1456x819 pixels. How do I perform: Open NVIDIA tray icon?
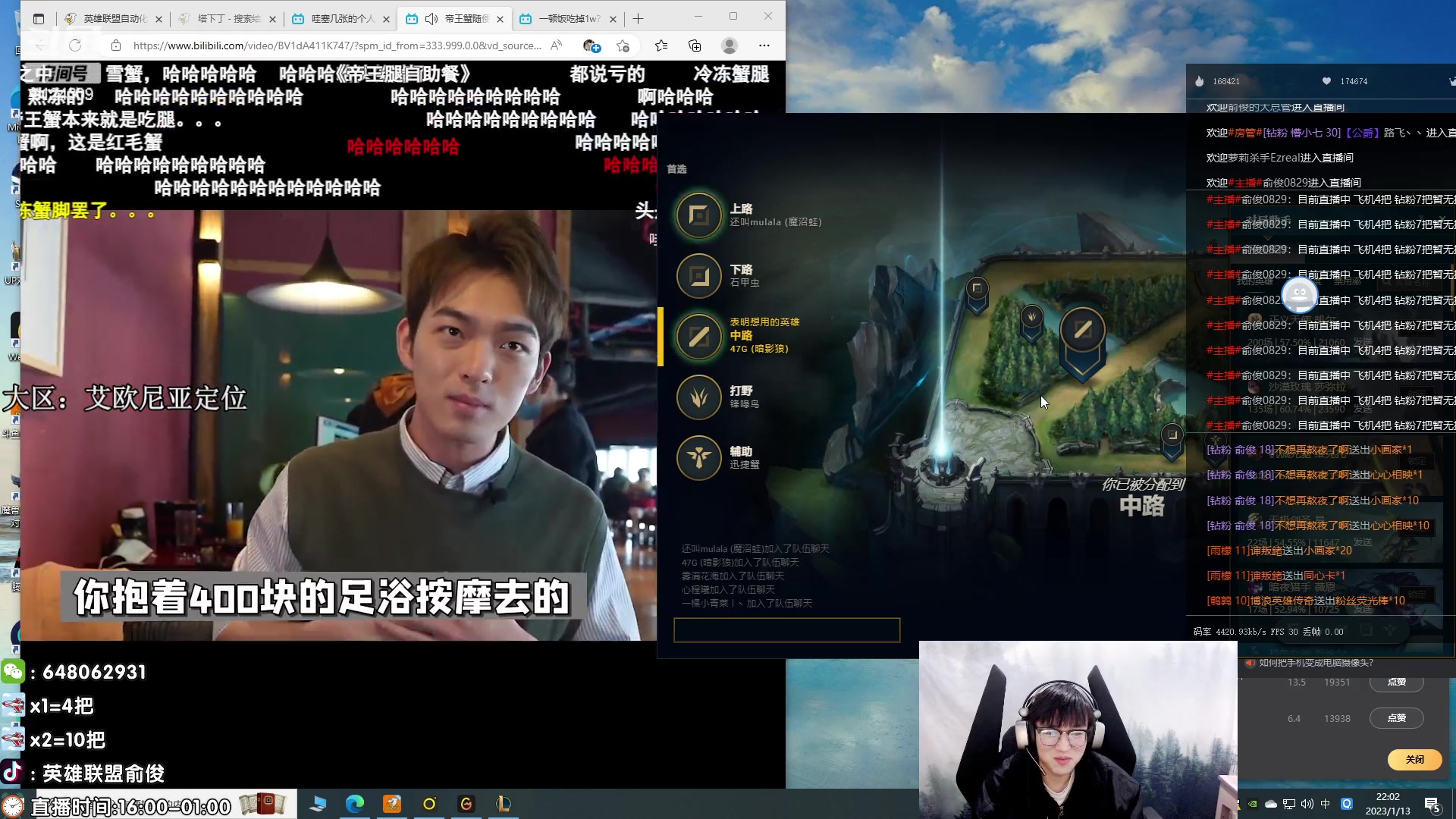click(x=1254, y=804)
